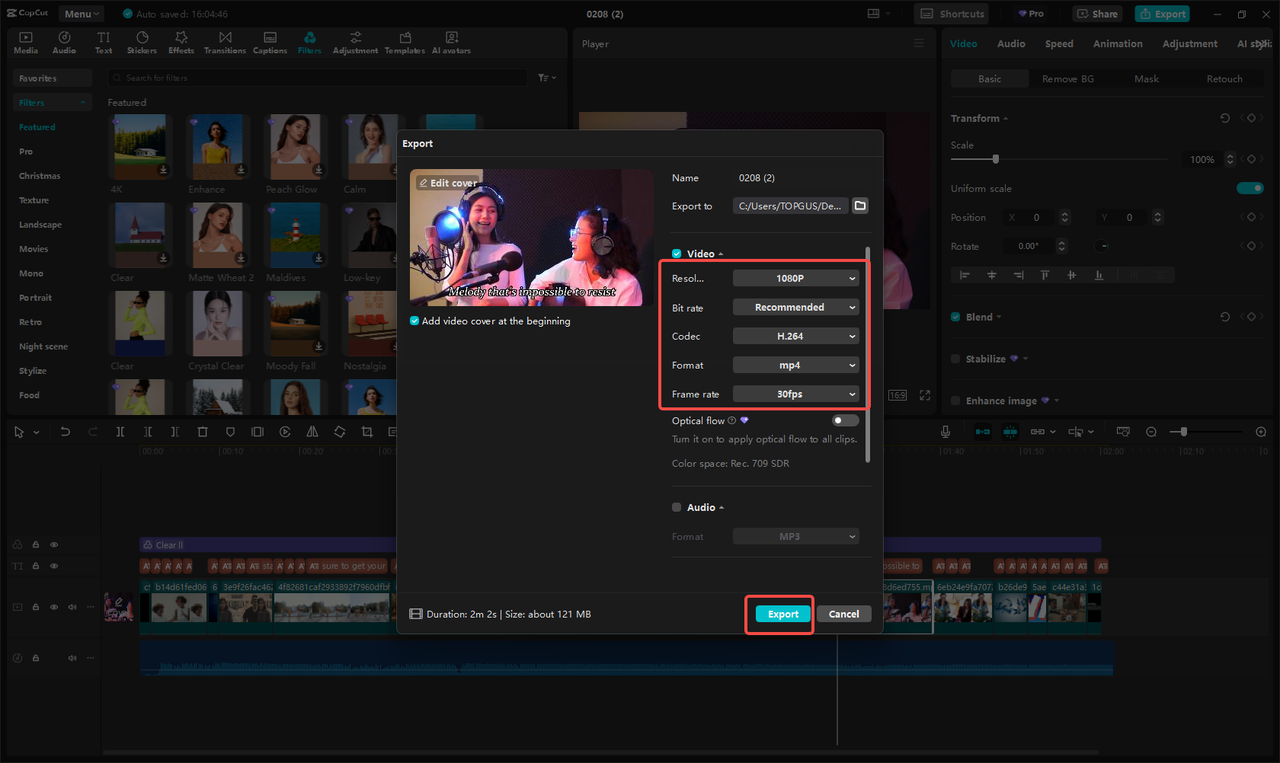Start a voiceover with the microphone icon

tap(945, 431)
